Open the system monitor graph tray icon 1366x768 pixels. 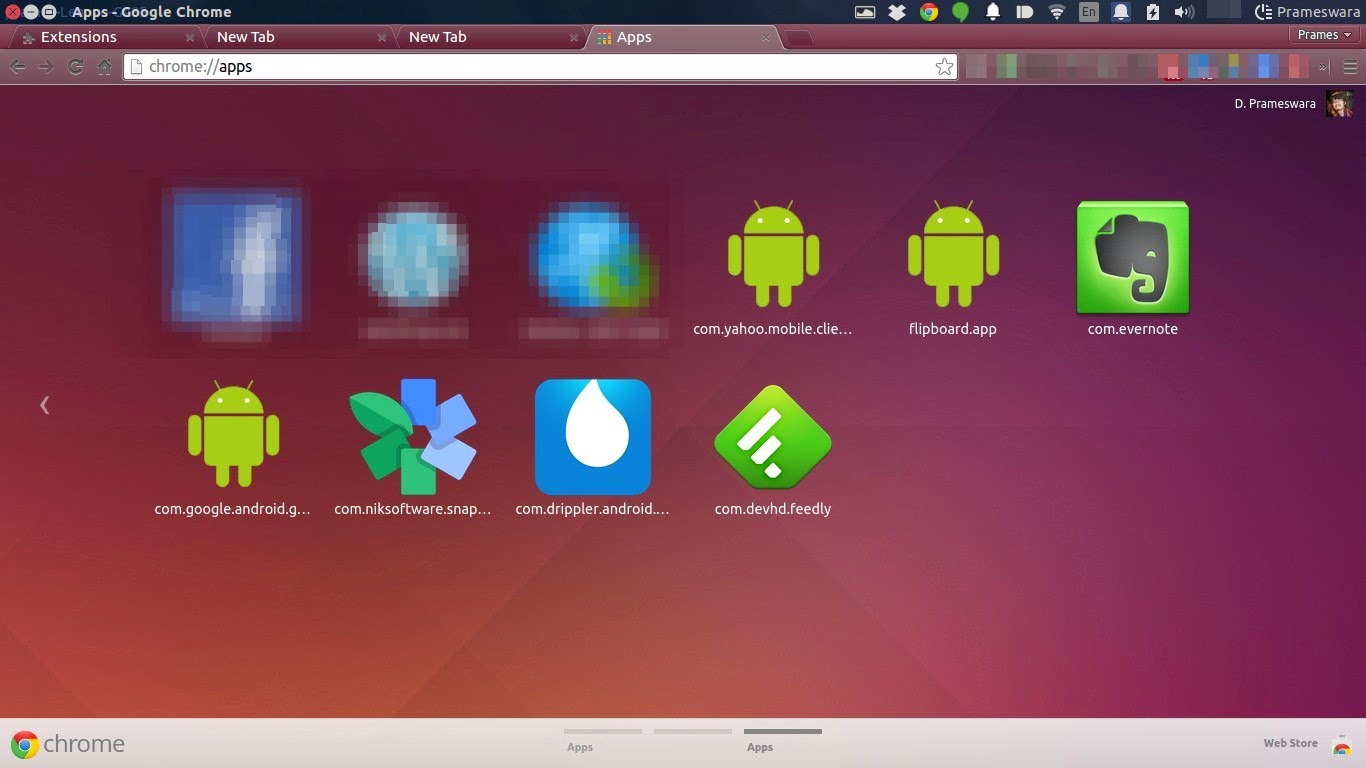[x=865, y=12]
